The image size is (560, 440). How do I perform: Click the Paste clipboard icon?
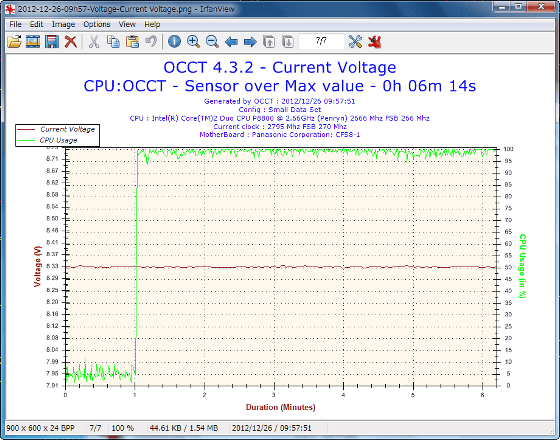(132, 42)
